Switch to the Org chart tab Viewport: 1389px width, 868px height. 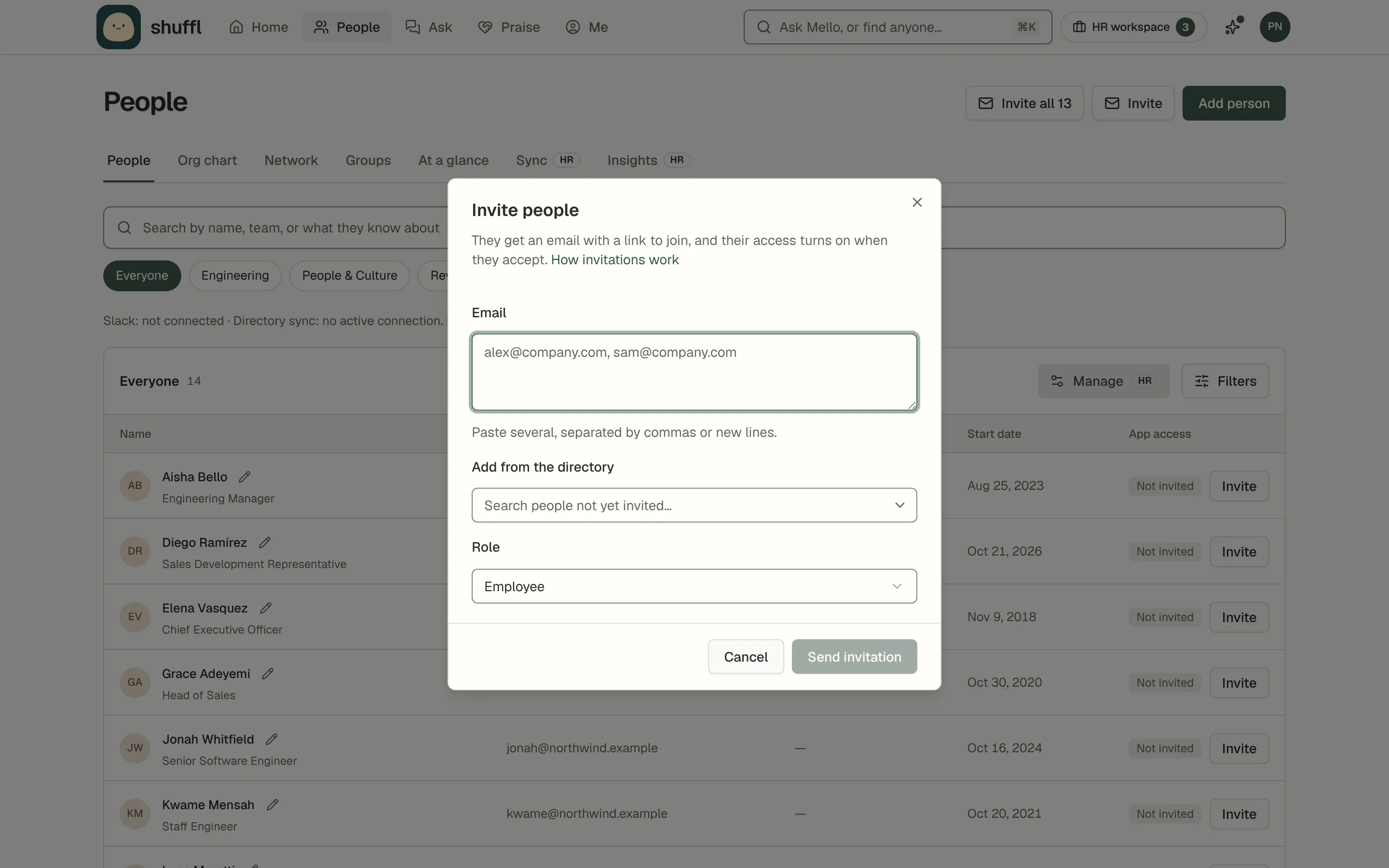tap(207, 161)
